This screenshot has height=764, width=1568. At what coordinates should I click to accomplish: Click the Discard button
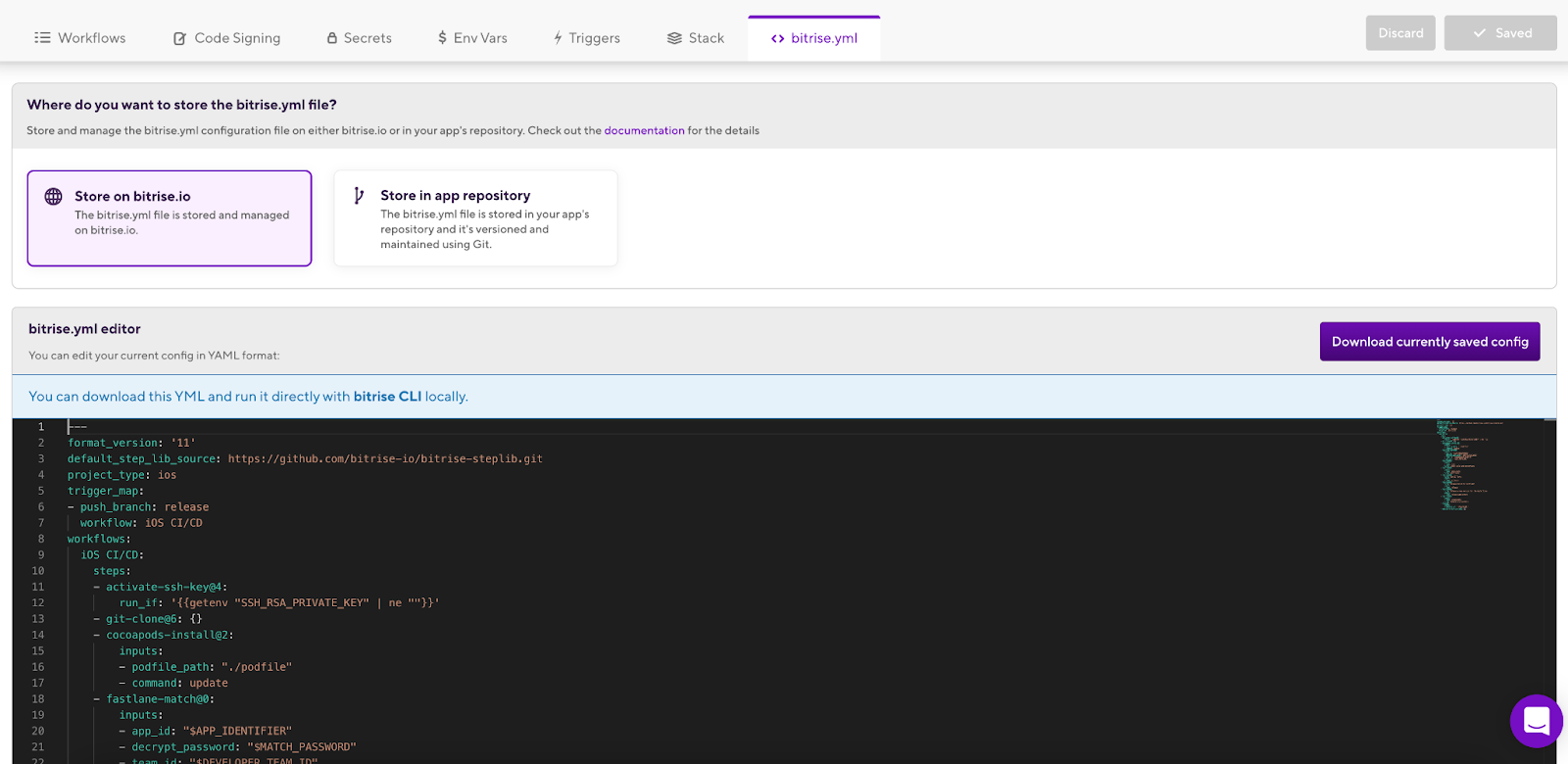click(x=1400, y=33)
